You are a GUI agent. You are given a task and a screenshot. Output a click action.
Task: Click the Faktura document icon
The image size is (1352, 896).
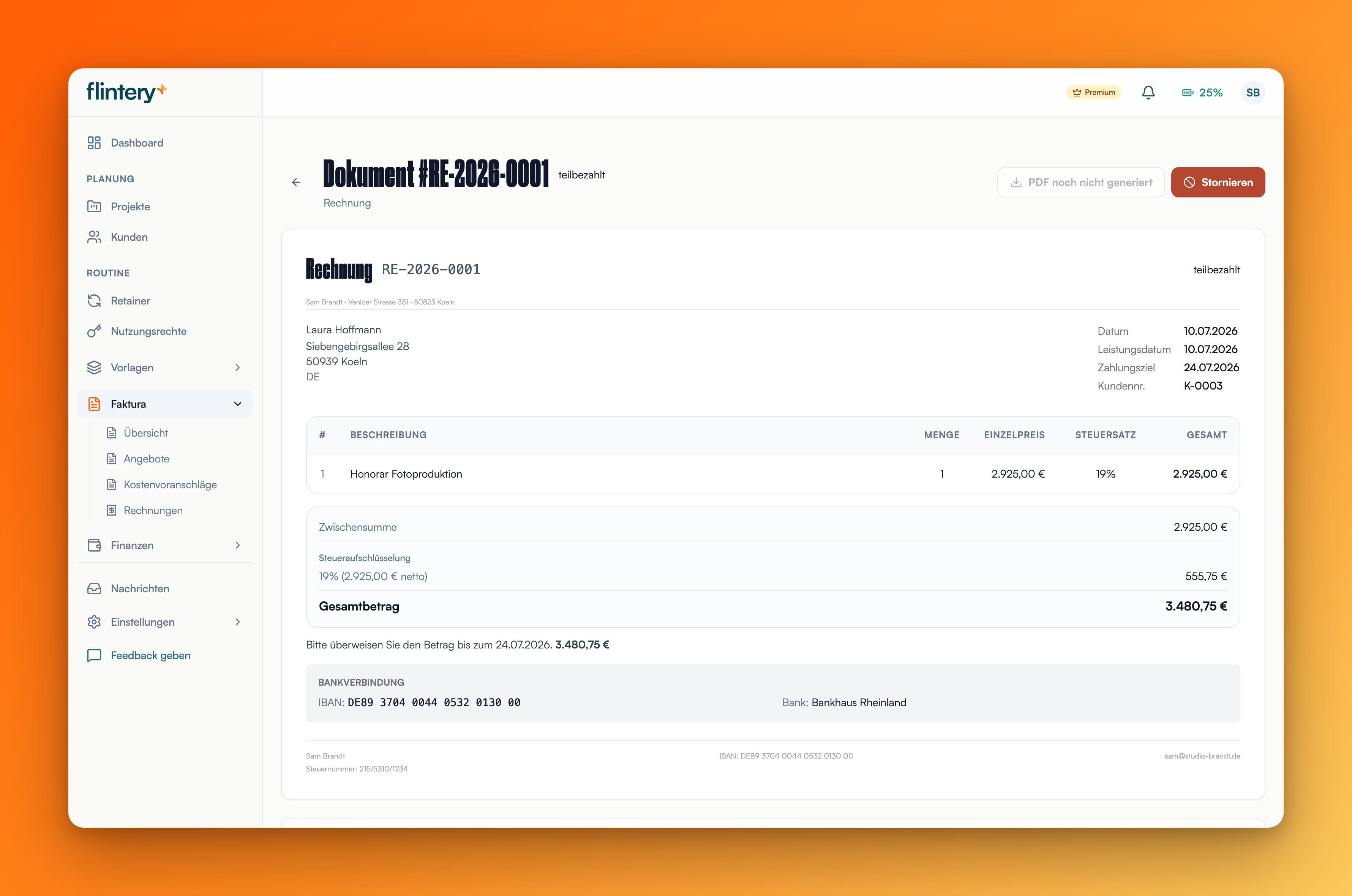94,404
